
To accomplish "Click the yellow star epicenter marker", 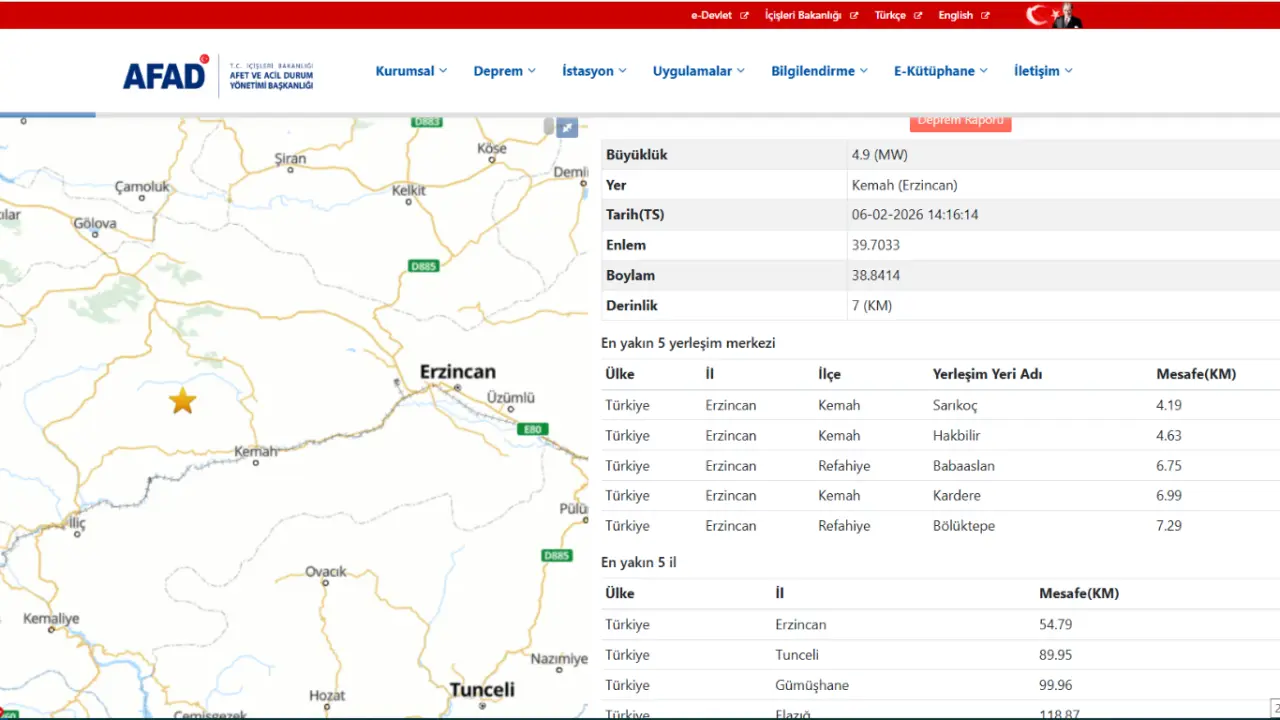I will 182,402.
